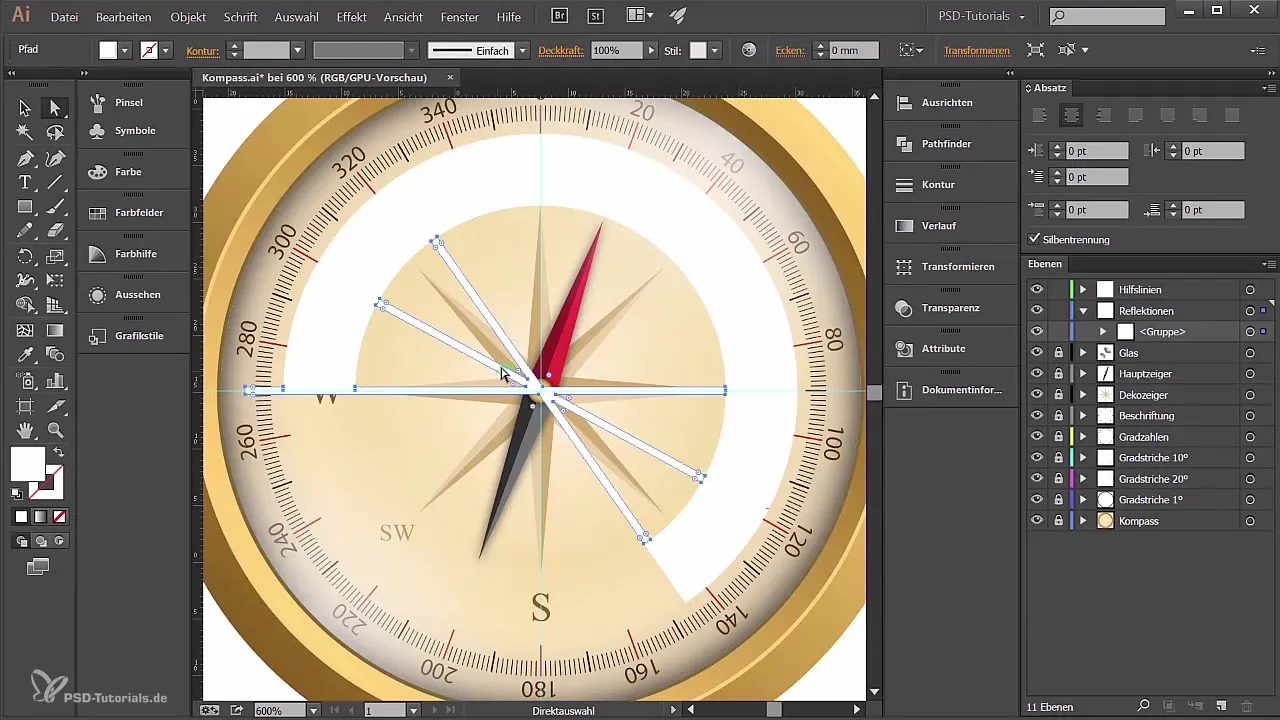
Task: Open the fill color dropdown arrow
Action: 125,50
